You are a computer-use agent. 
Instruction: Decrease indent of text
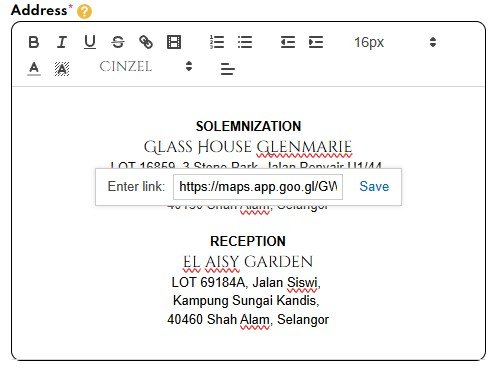click(288, 42)
